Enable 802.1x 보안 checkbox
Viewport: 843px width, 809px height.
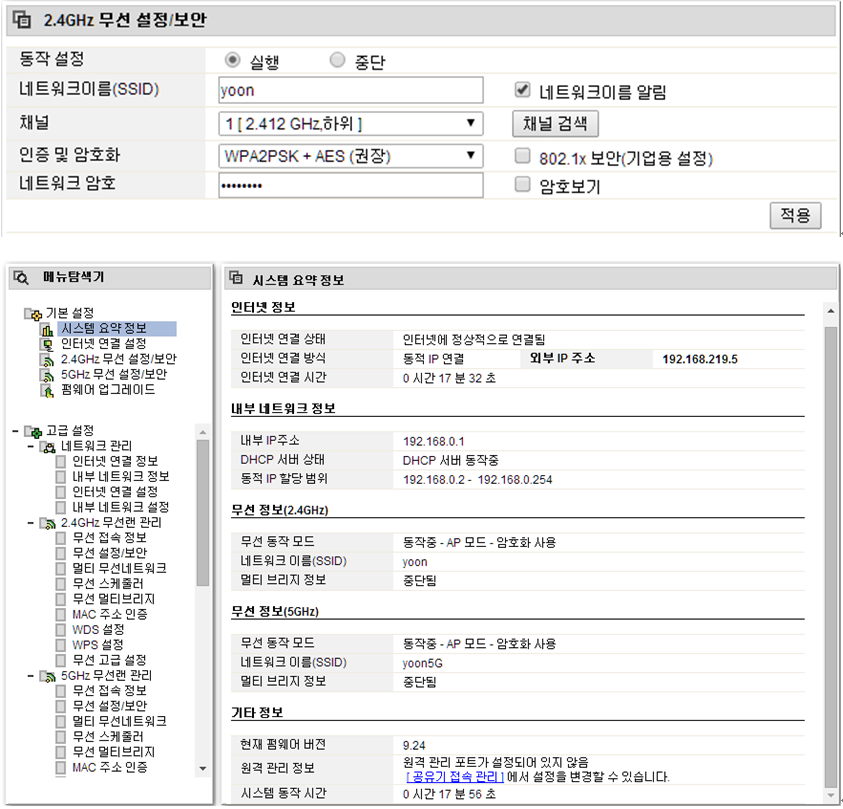(x=523, y=156)
